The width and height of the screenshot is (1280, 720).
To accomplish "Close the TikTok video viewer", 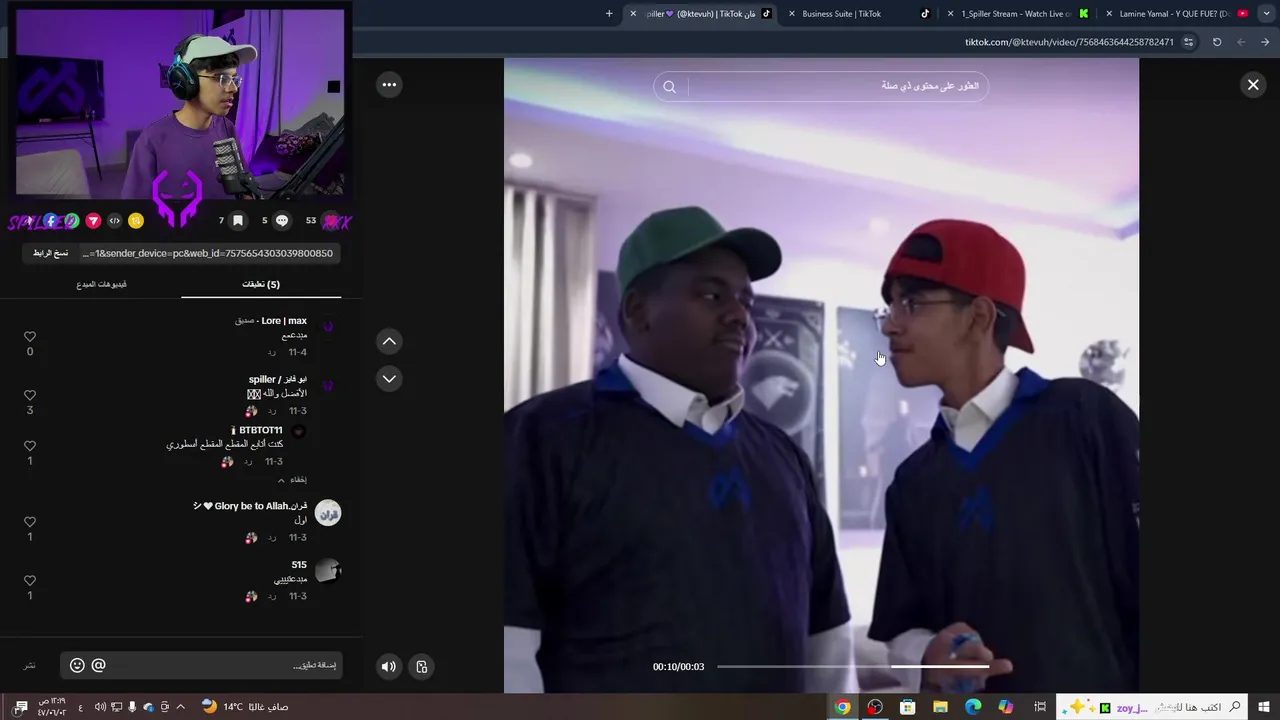I will 1253,85.
